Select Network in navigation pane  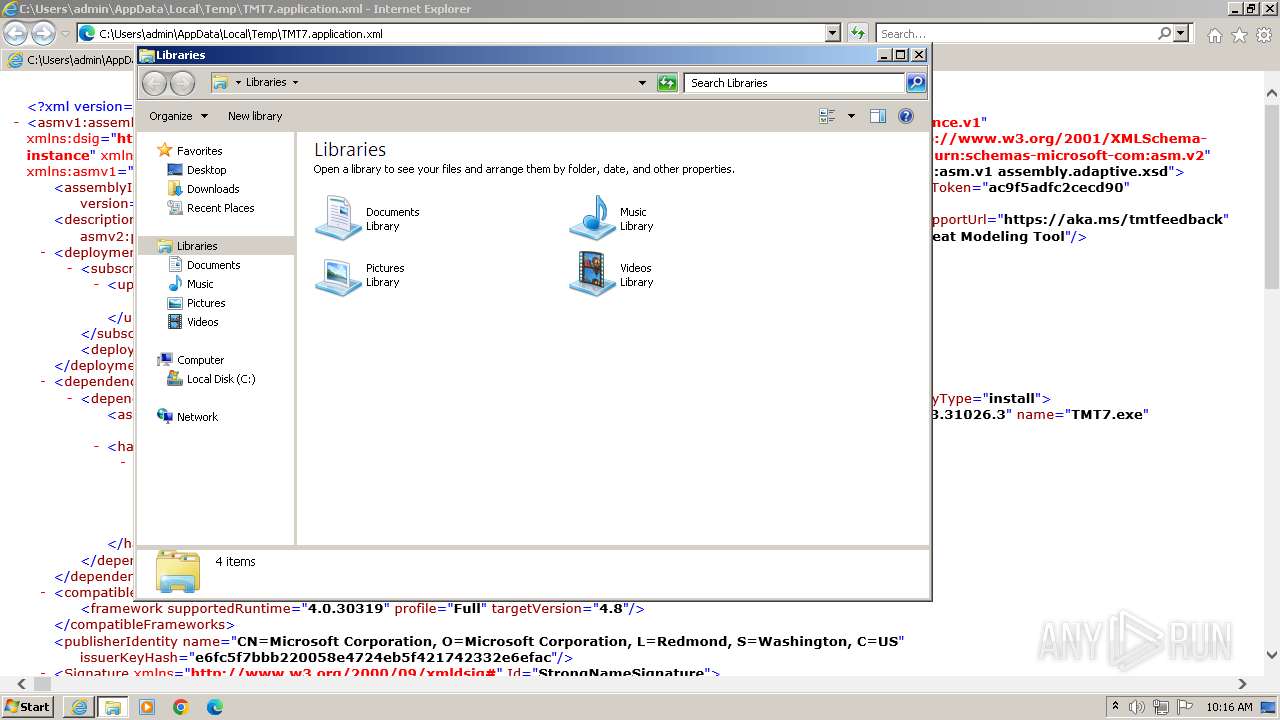click(197, 417)
